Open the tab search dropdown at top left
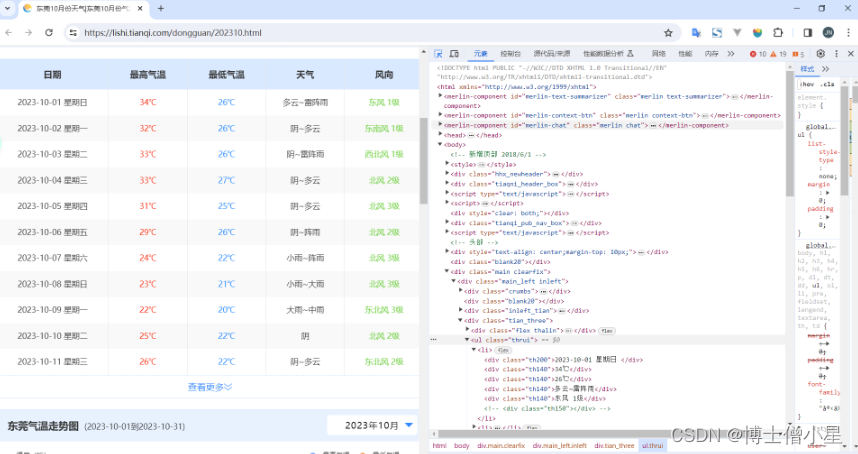This screenshot has width=858, height=454. (x=8, y=9)
